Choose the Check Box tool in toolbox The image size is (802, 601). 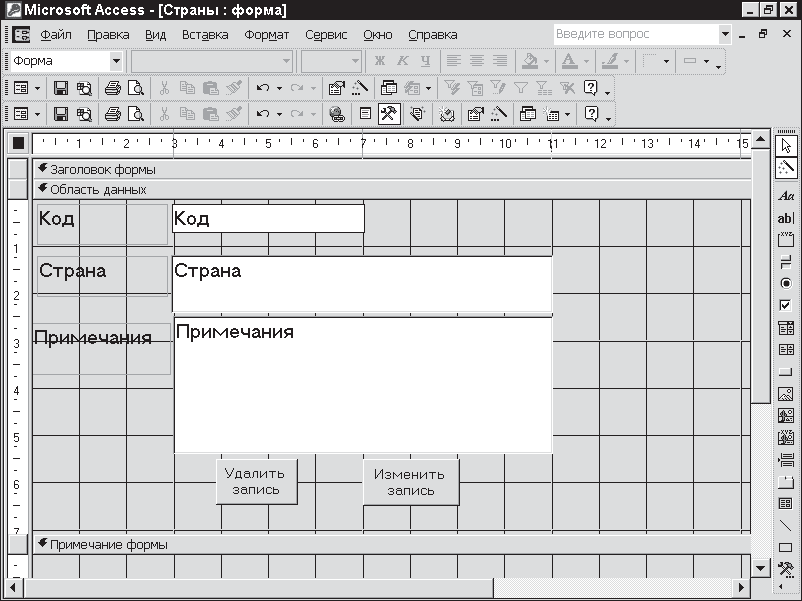point(786,306)
